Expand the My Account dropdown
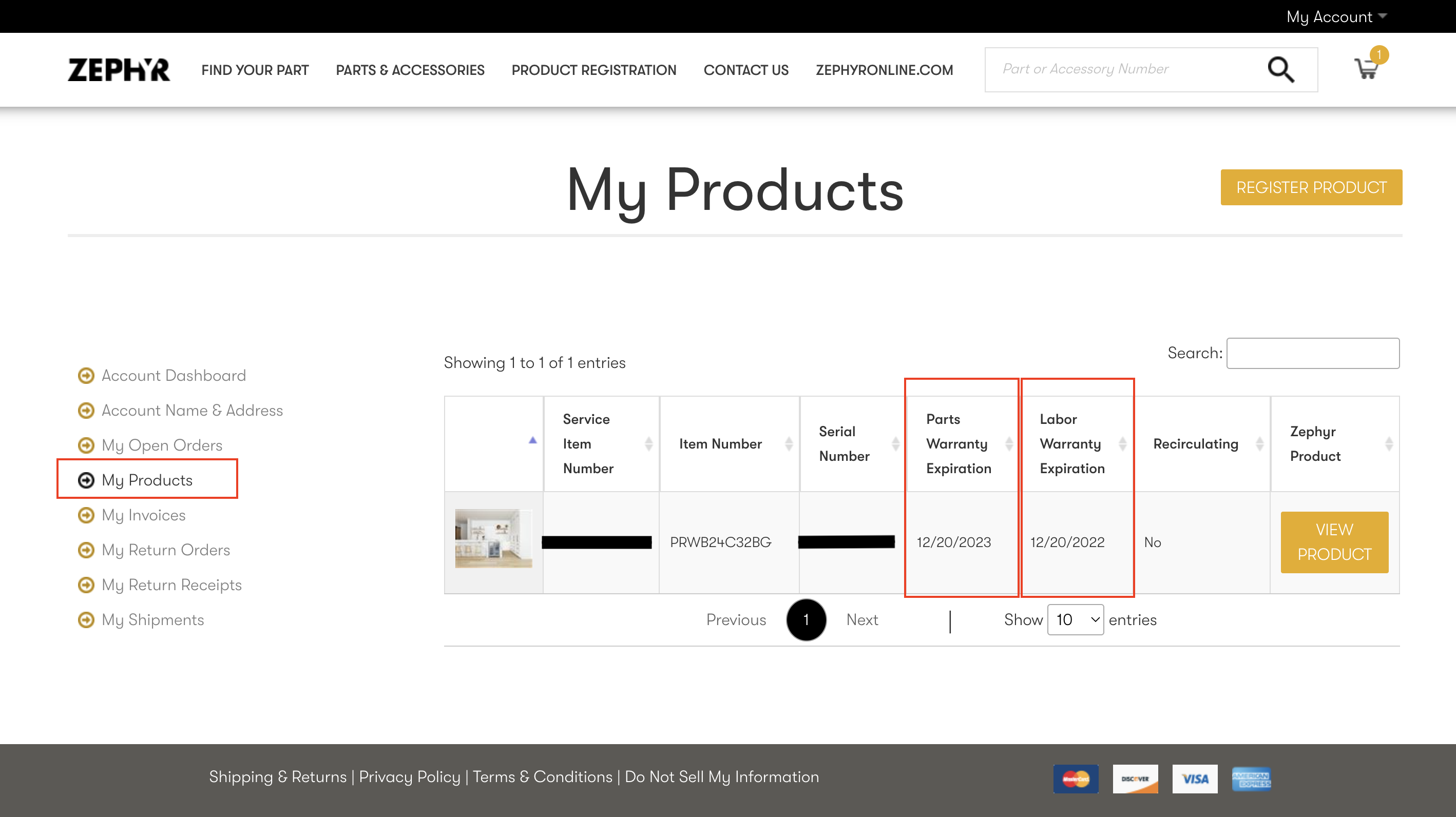The width and height of the screenshot is (1456, 817). point(1336,16)
